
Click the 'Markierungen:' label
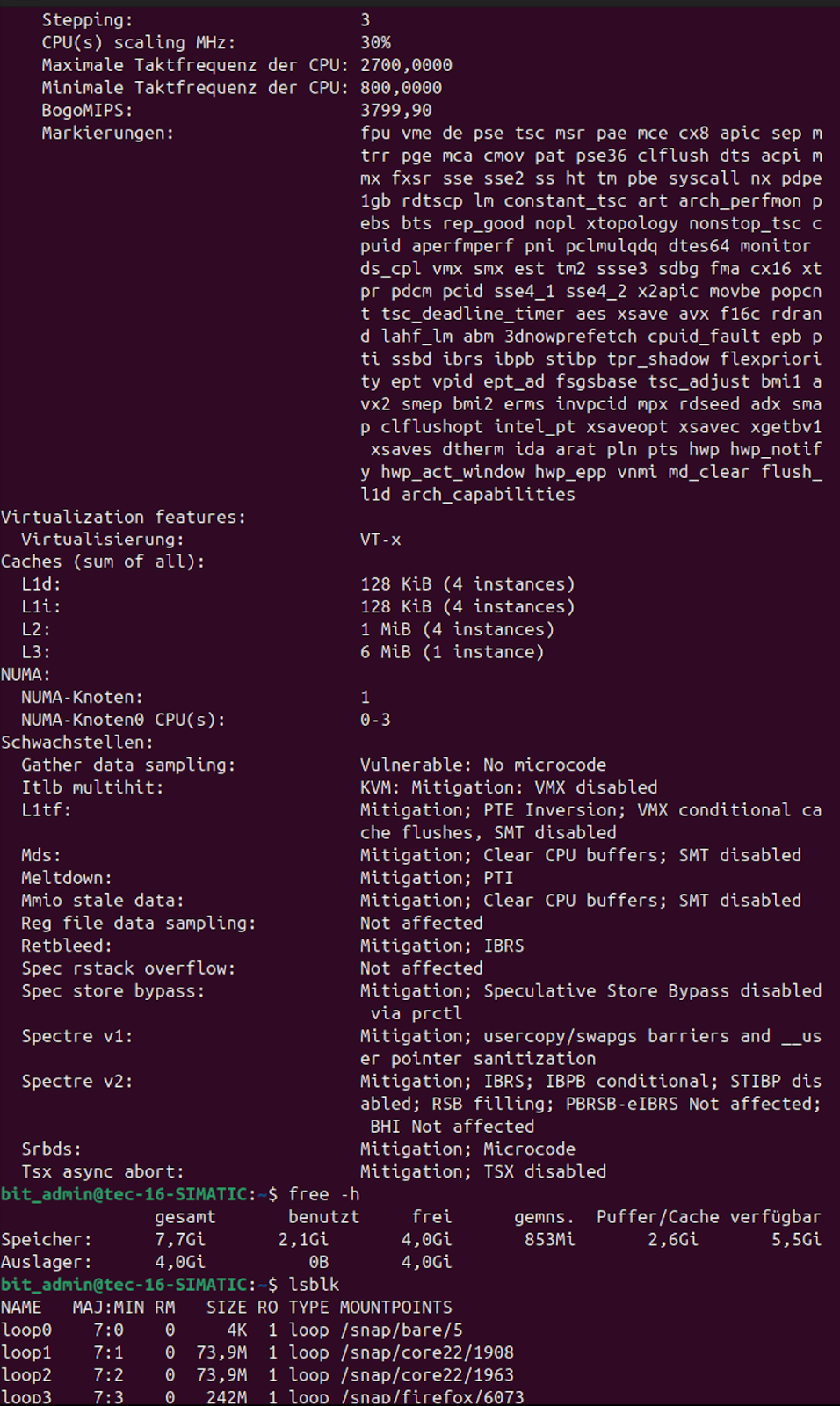tap(107, 134)
